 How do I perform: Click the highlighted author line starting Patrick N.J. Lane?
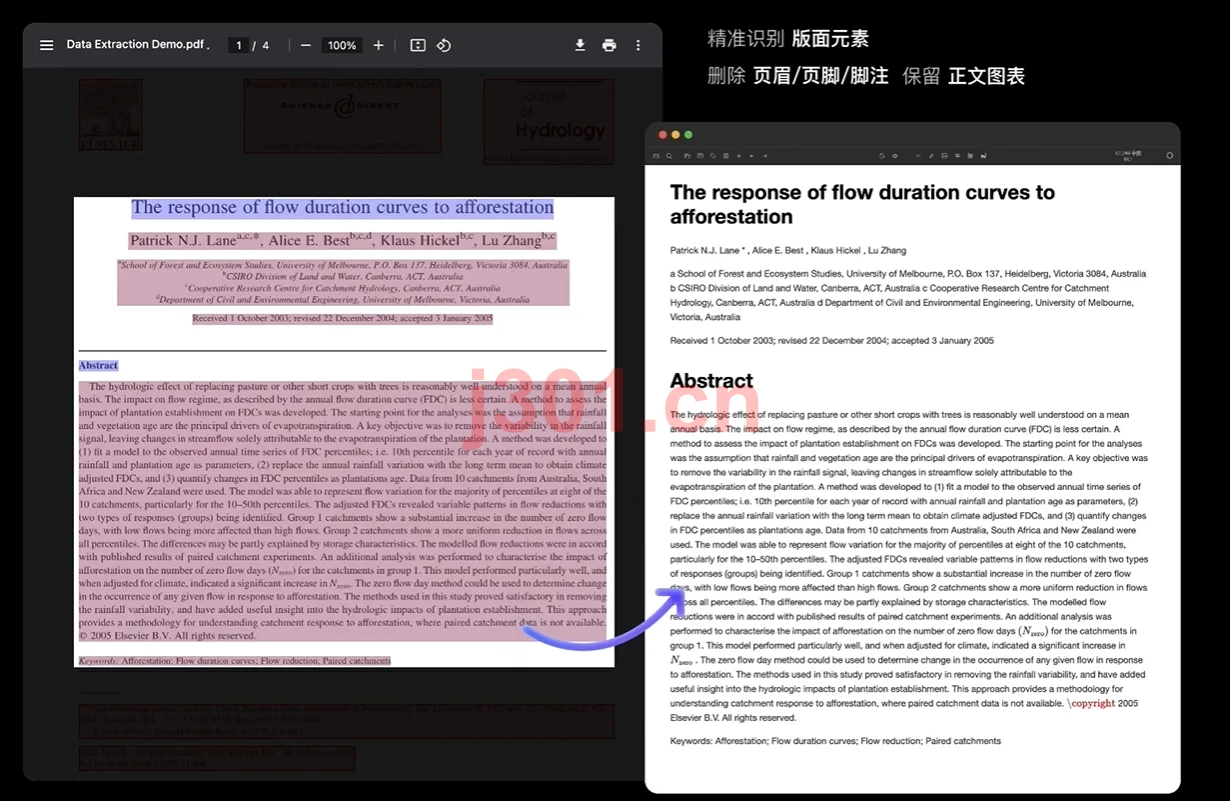tap(342, 240)
